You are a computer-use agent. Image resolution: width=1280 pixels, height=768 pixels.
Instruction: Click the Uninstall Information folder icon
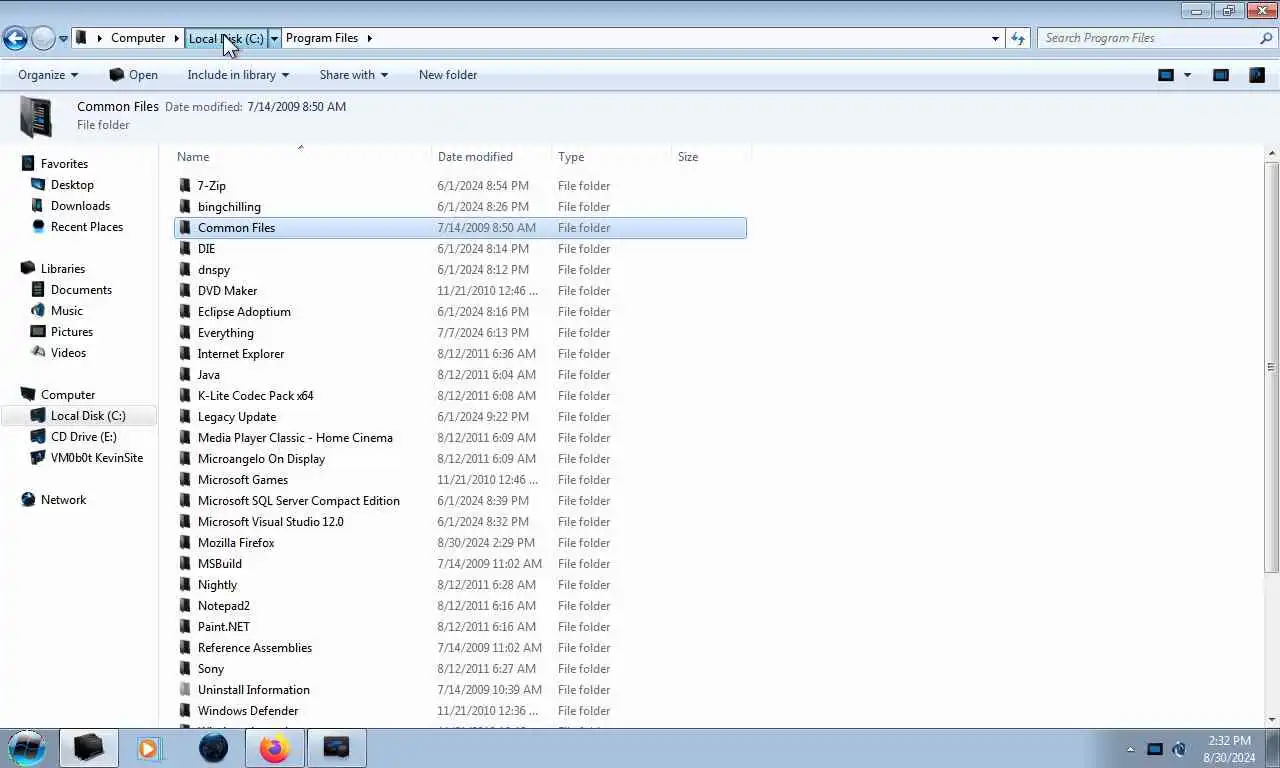(x=185, y=690)
